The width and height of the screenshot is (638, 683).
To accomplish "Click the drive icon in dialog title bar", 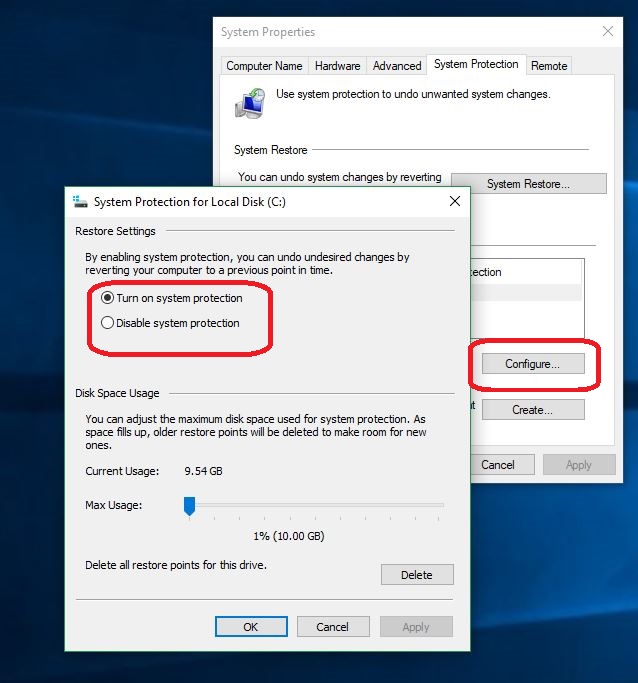I will tap(80, 202).
